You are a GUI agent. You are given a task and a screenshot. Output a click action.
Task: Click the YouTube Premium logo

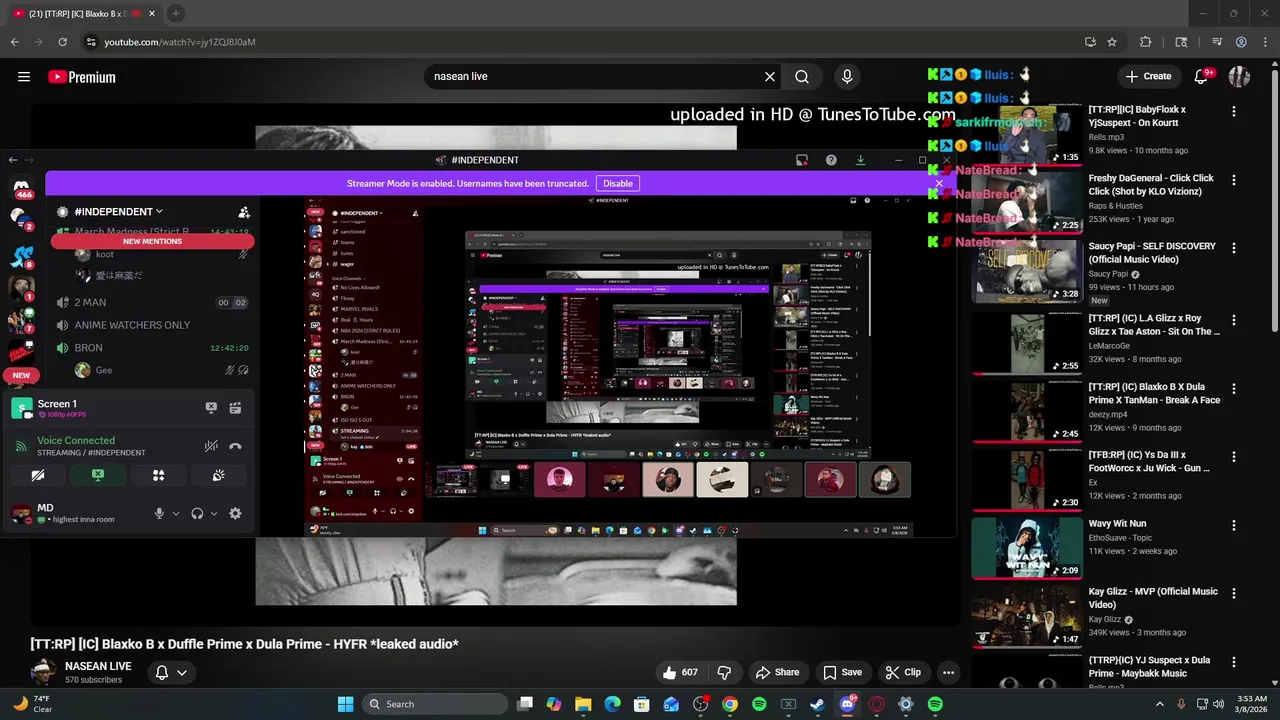tap(82, 77)
